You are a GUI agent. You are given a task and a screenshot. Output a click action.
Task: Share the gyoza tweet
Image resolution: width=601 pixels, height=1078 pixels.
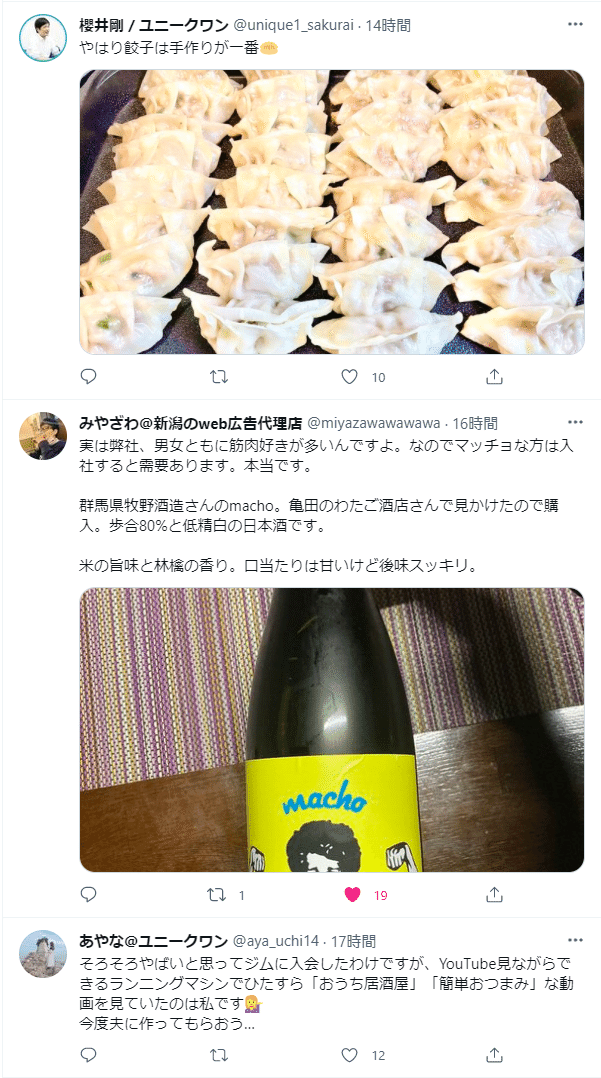tap(494, 377)
